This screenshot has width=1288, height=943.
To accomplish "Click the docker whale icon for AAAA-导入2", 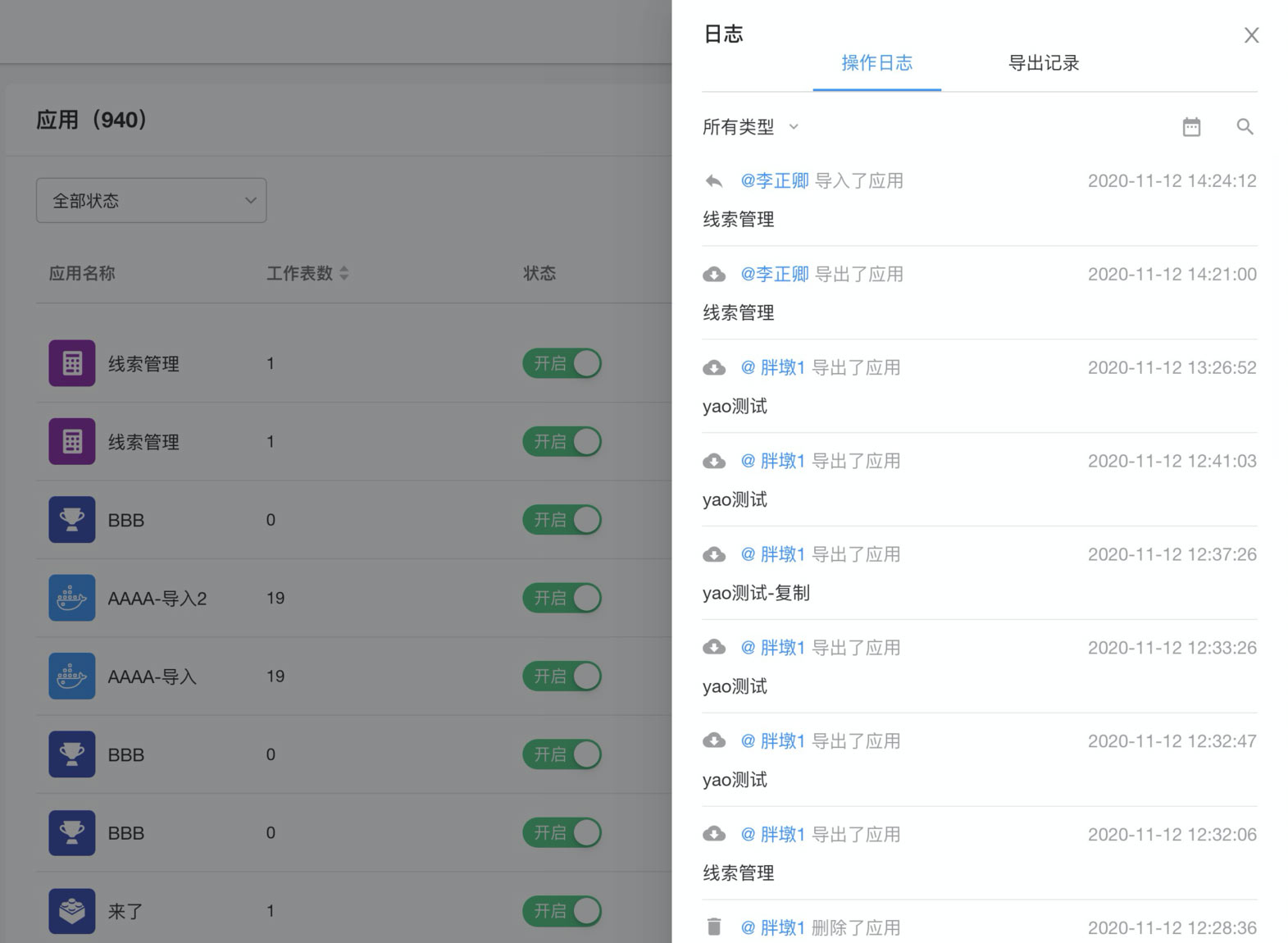I will [x=72, y=598].
